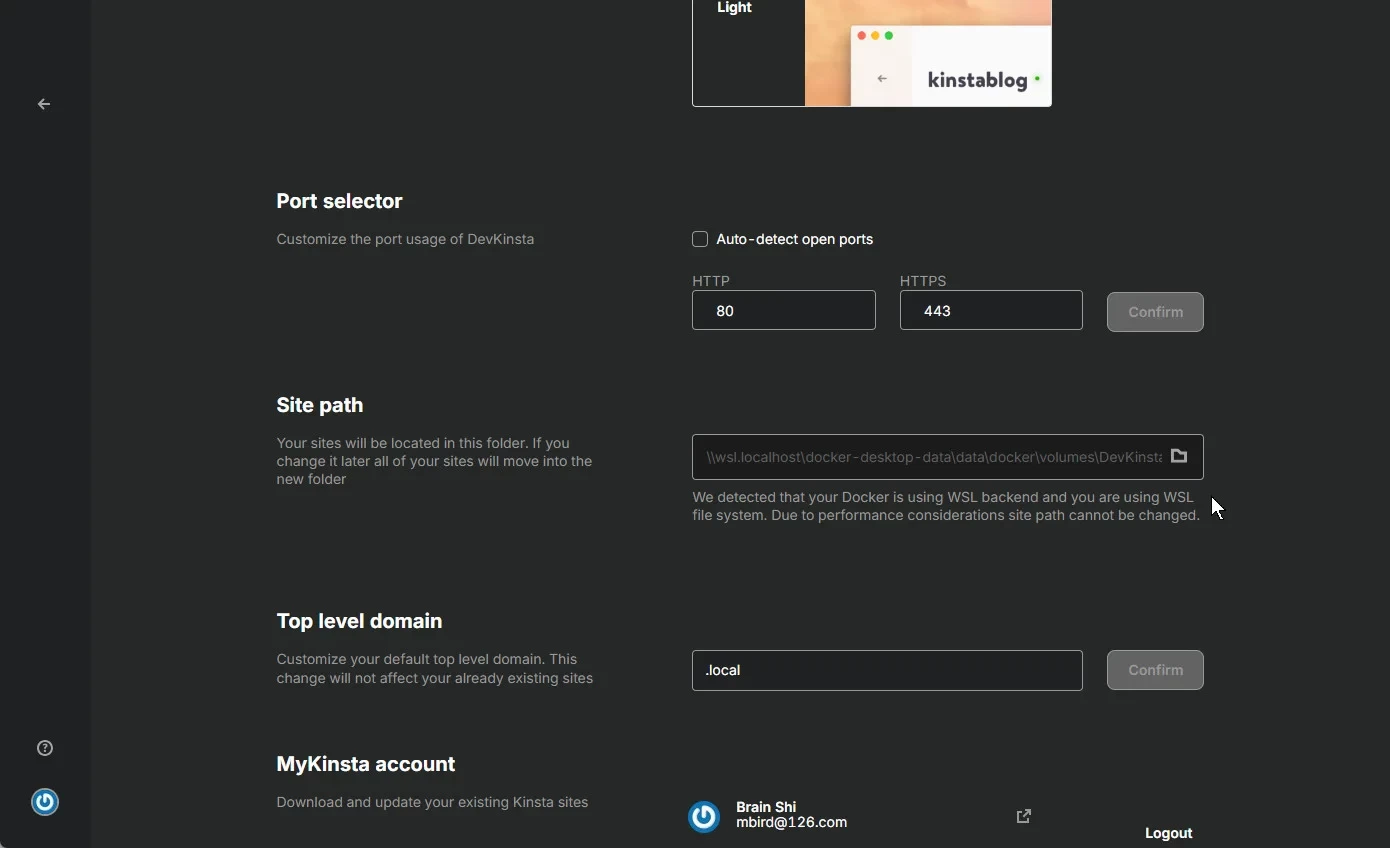Open help via the question mark icon
1390x848 pixels.
click(x=45, y=748)
